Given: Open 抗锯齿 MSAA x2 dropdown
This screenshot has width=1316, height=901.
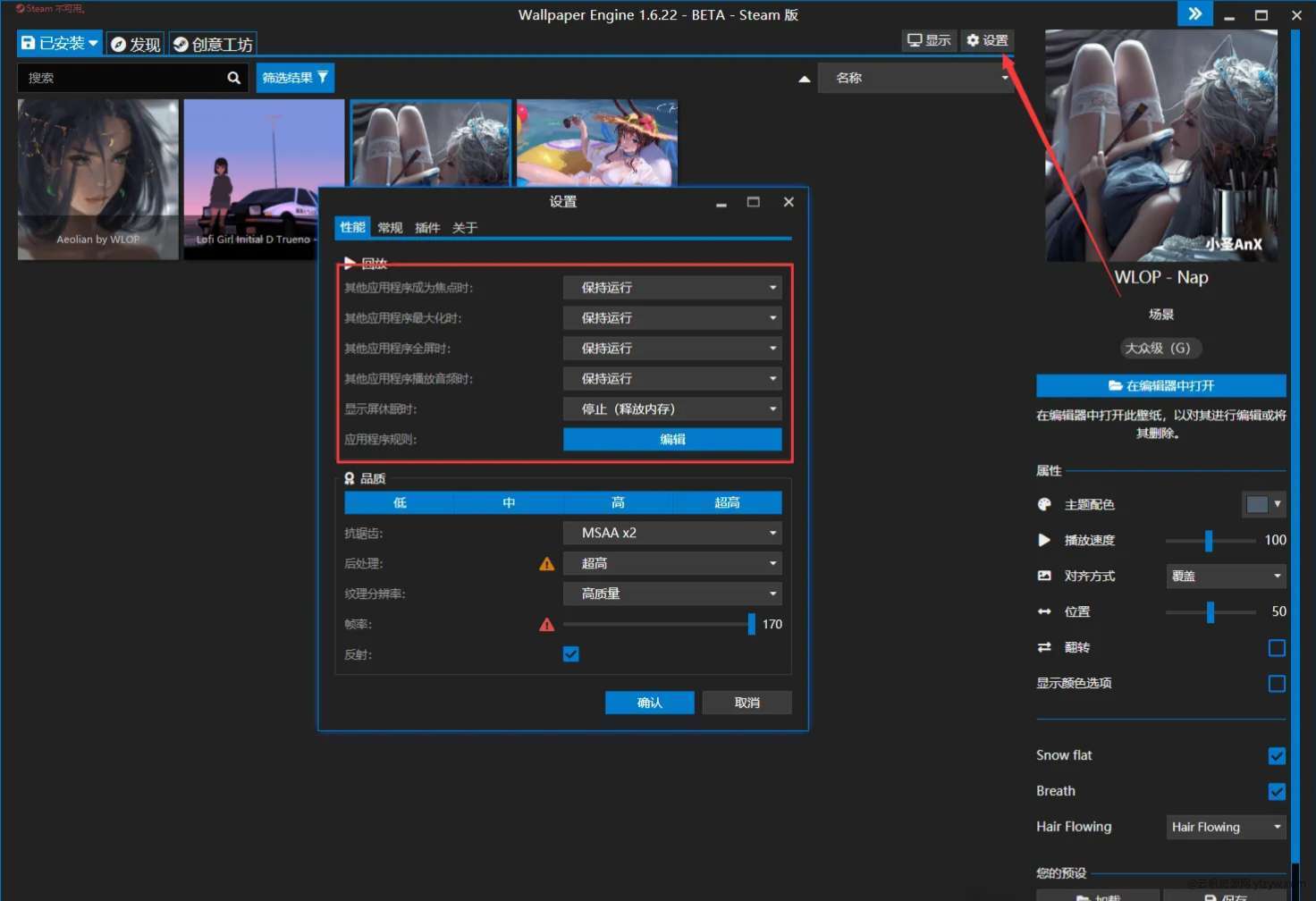Looking at the screenshot, I should [x=672, y=533].
